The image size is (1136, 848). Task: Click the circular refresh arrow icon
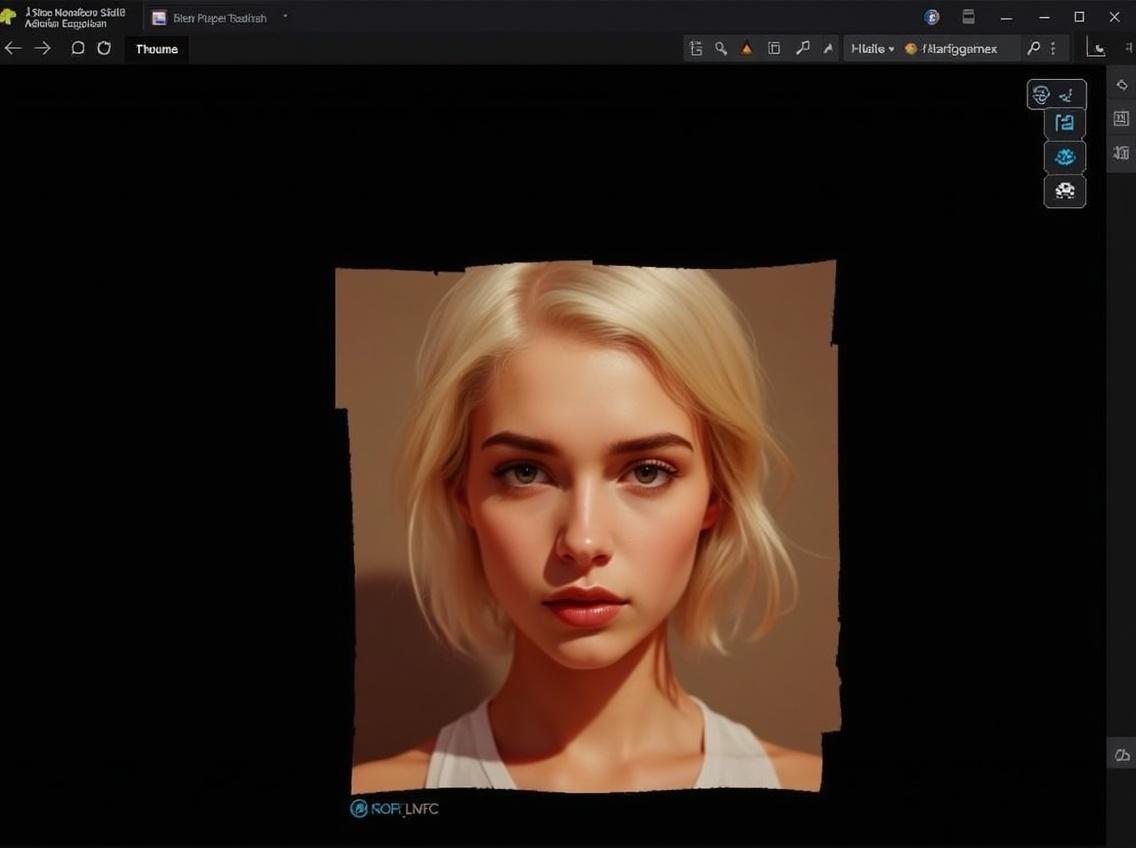[x=104, y=48]
